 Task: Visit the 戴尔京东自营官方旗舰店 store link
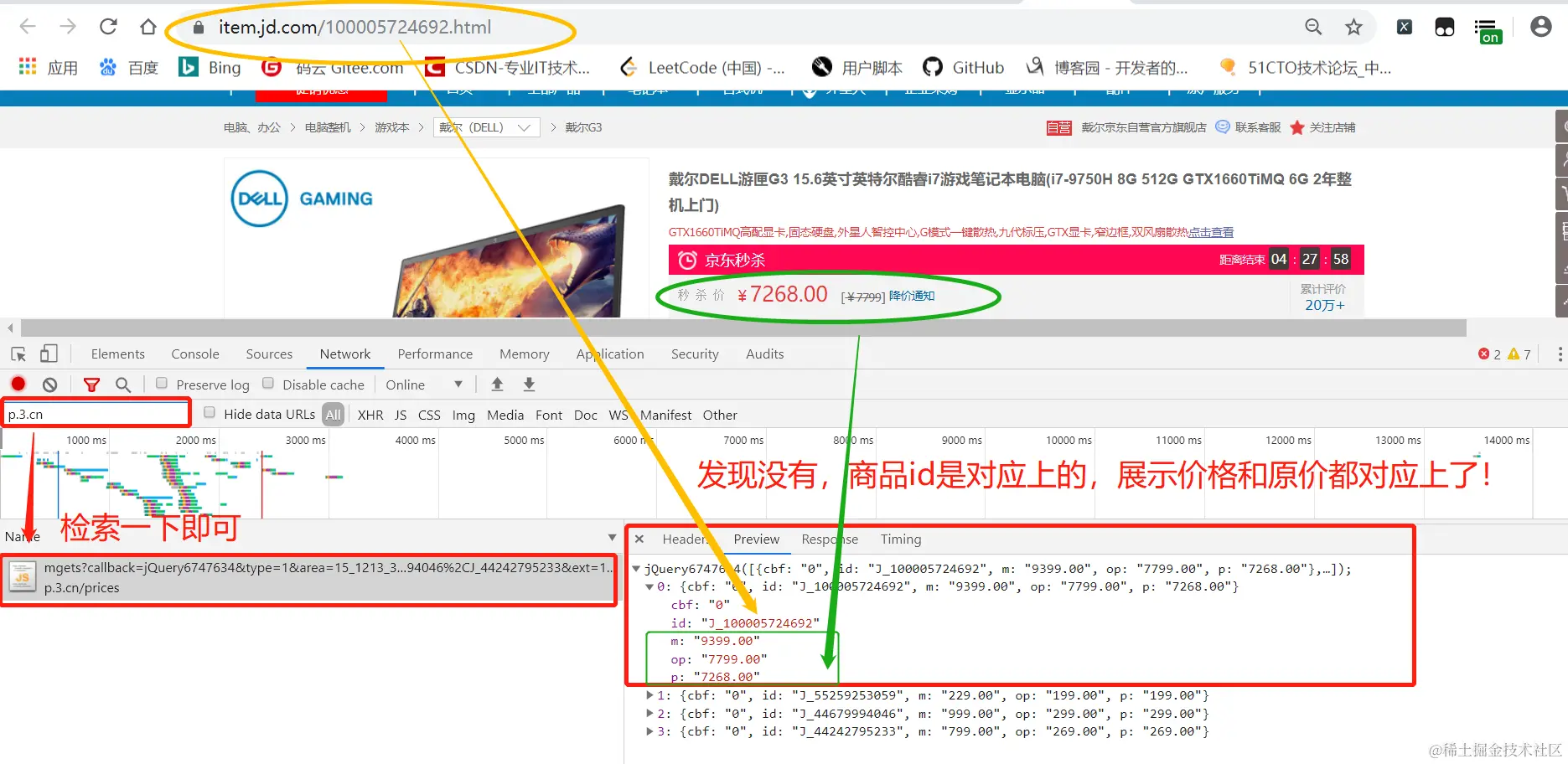point(1144,127)
